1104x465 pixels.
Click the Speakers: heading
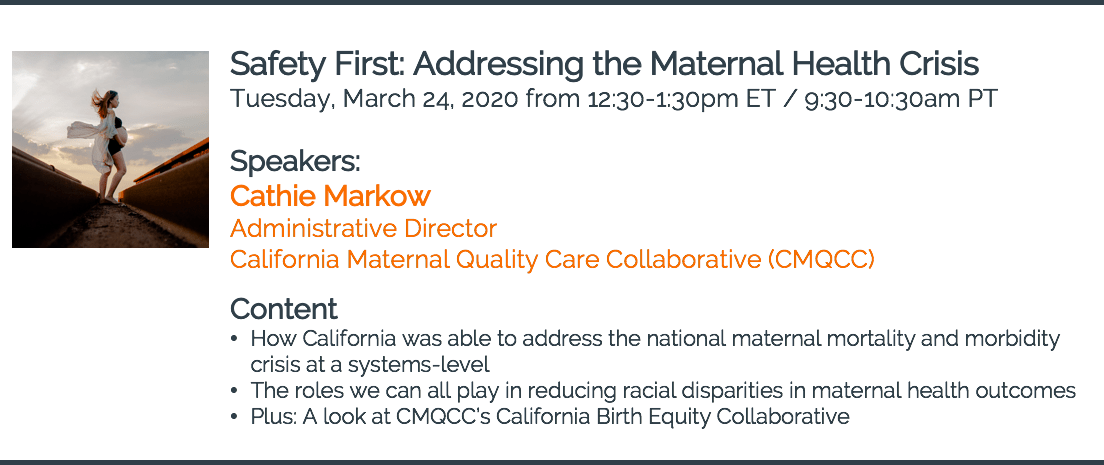point(295,161)
